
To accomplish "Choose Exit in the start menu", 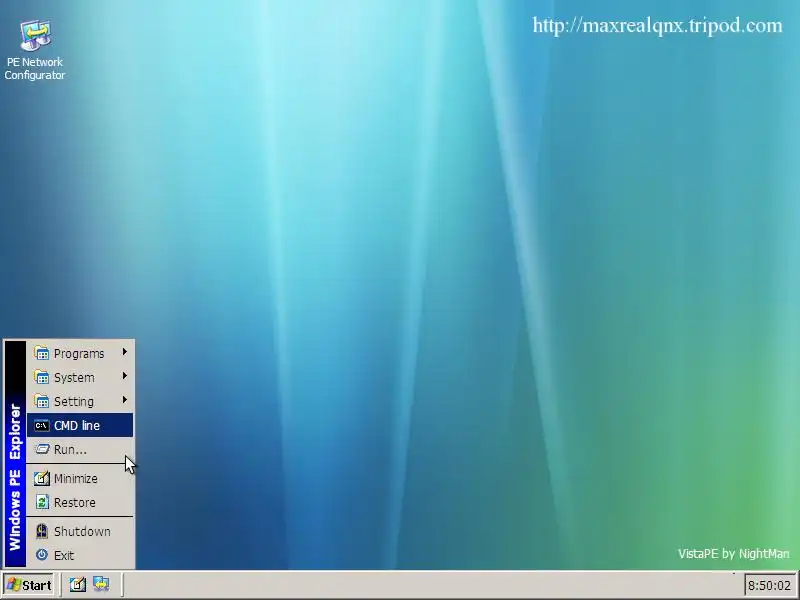I will tap(80, 555).
